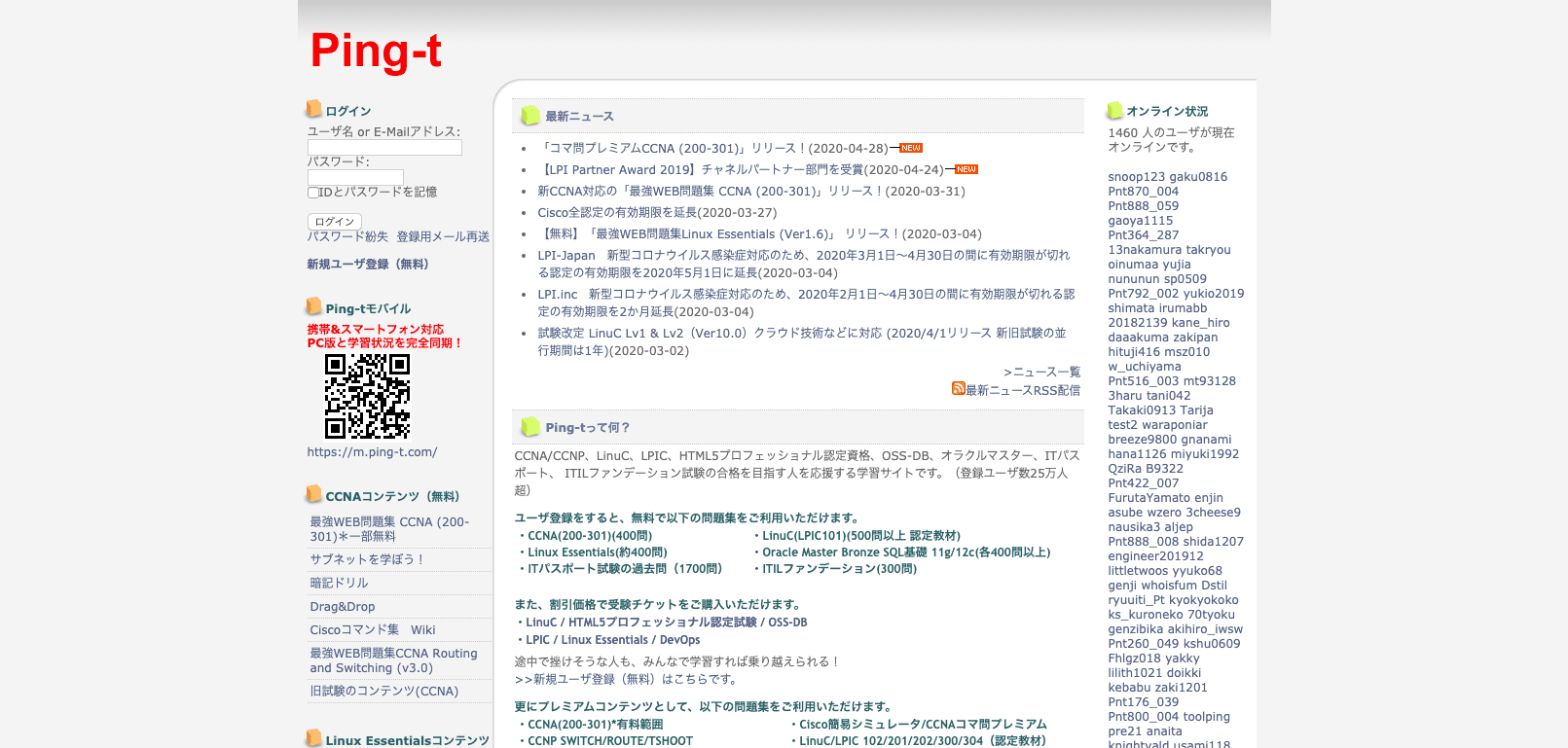Click the orange icon beside ログイン heading
1568x748 pixels.
[x=313, y=109]
